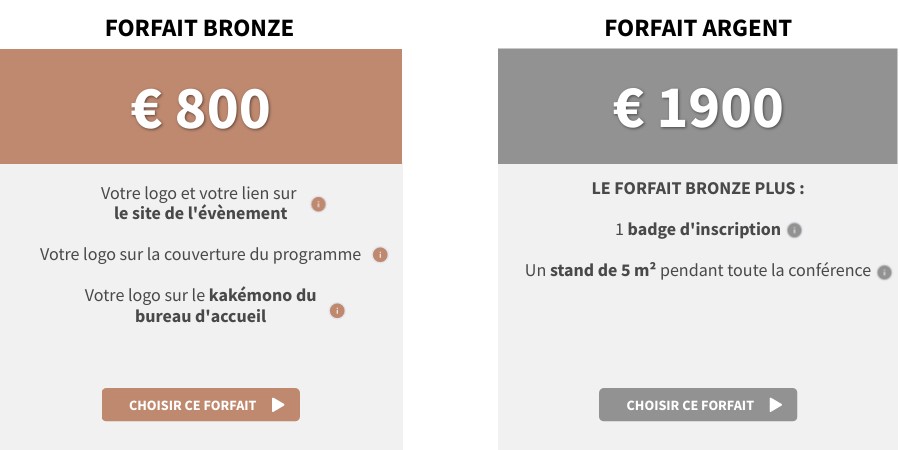This screenshot has width=900, height=450.
Task: Click bold text "bureau d'accueil"
Action: click(x=201, y=316)
